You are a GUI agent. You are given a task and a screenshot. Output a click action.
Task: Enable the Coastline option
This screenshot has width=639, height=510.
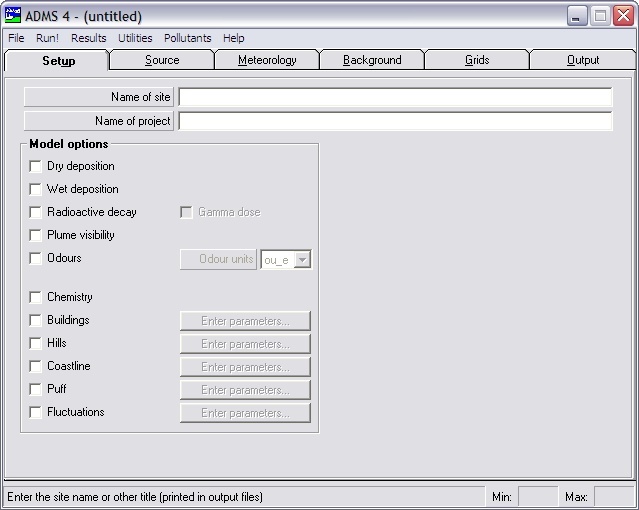pyautogui.click(x=35, y=366)
